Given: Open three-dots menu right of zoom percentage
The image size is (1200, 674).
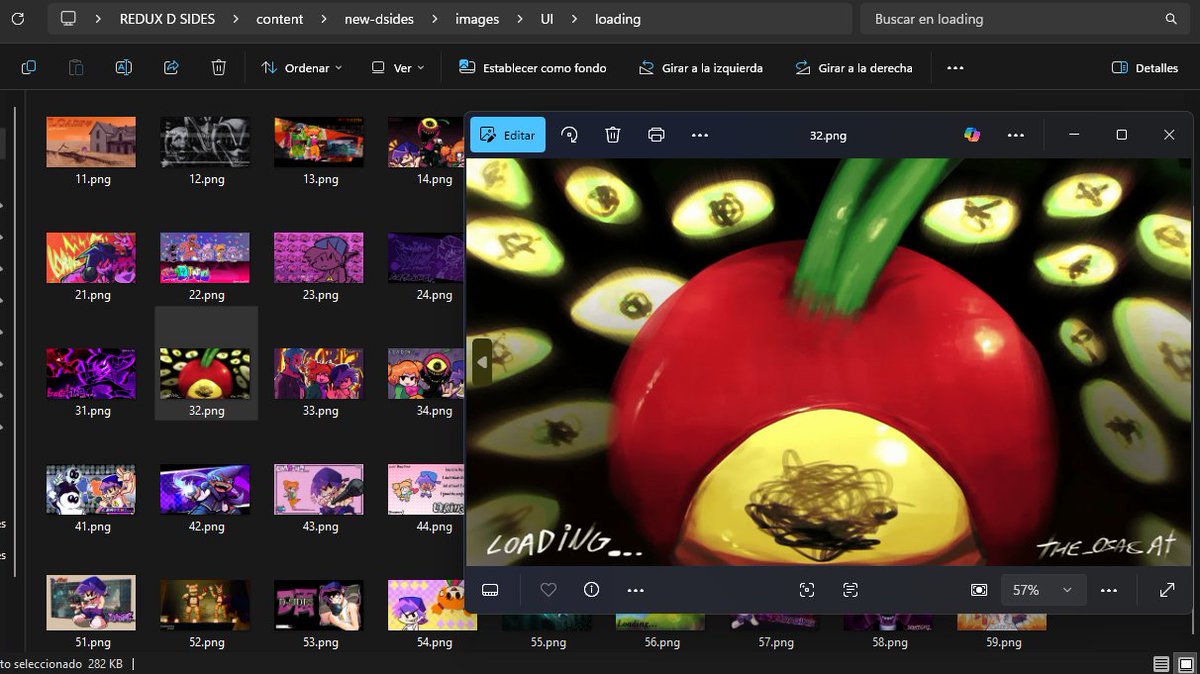Looking at the screenshot, I should [x=1108, y=590].
